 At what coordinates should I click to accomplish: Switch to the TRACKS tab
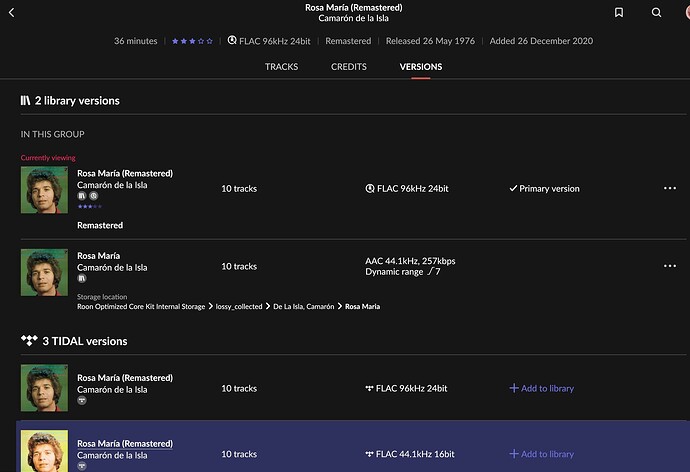(x=281, y=67)
